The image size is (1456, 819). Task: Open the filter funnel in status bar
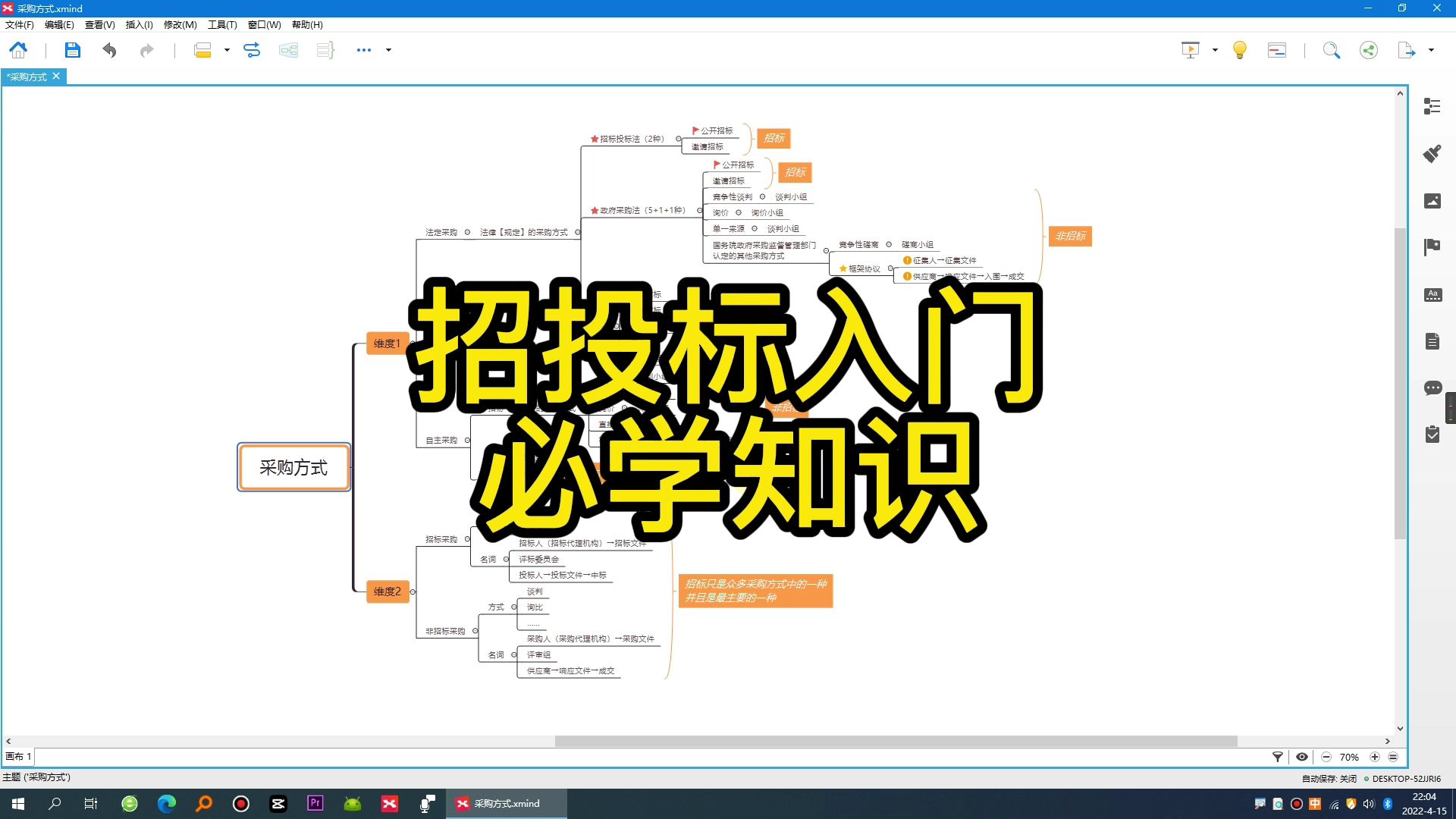(1278, 757)
